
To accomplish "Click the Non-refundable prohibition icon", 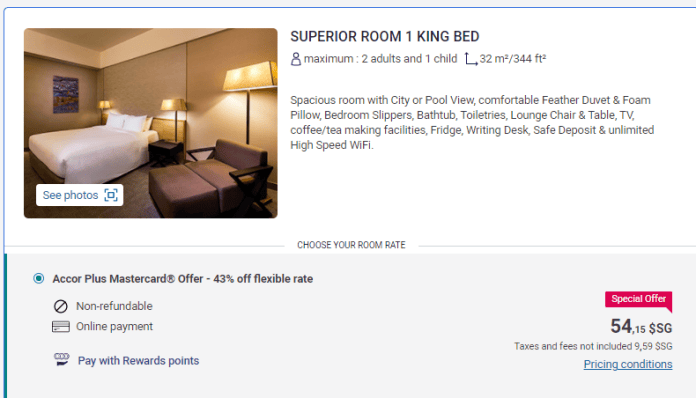I will (x=61, y=306).
